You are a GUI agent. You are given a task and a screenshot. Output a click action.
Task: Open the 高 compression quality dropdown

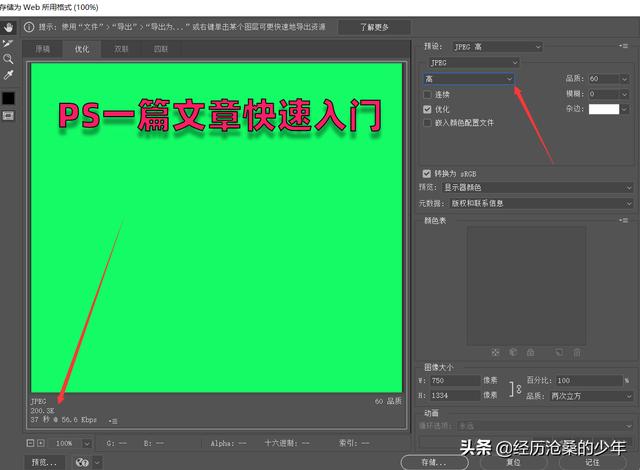point(468,79)
